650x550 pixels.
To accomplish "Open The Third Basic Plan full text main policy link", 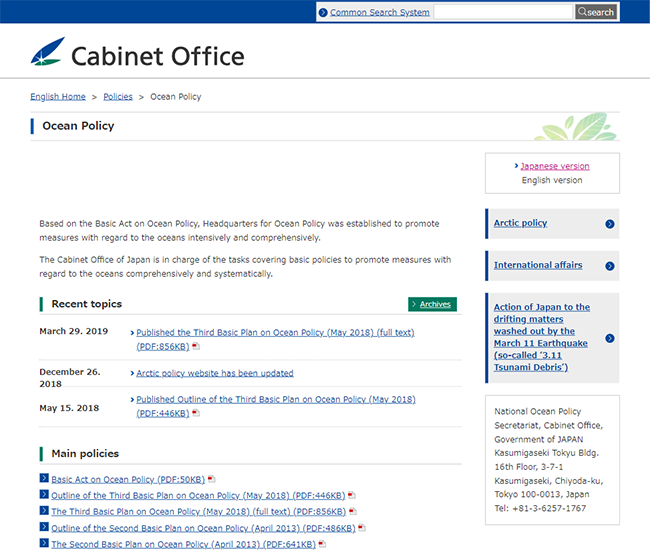I will click(x=199, y=511).
